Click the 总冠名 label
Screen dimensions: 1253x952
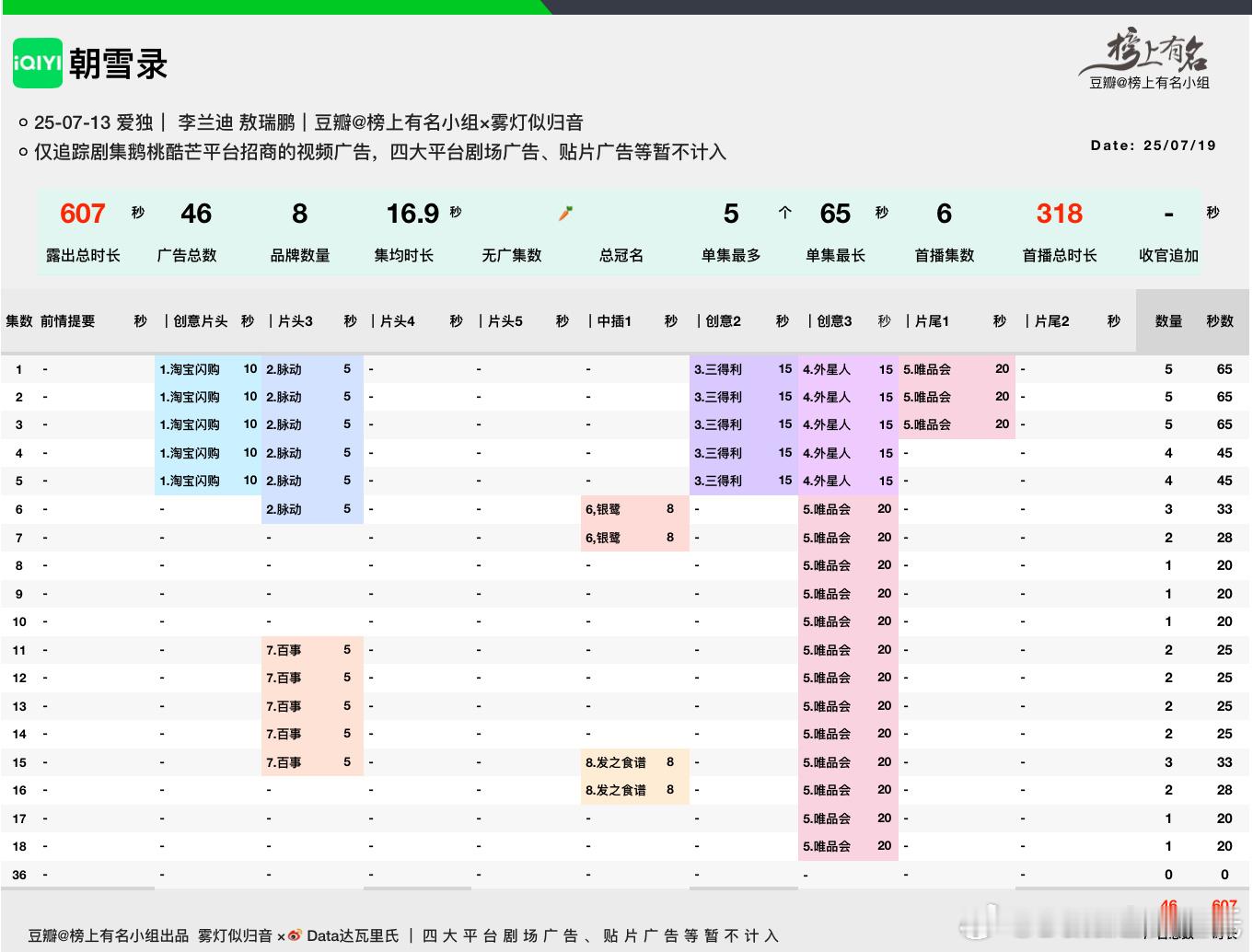621,255
